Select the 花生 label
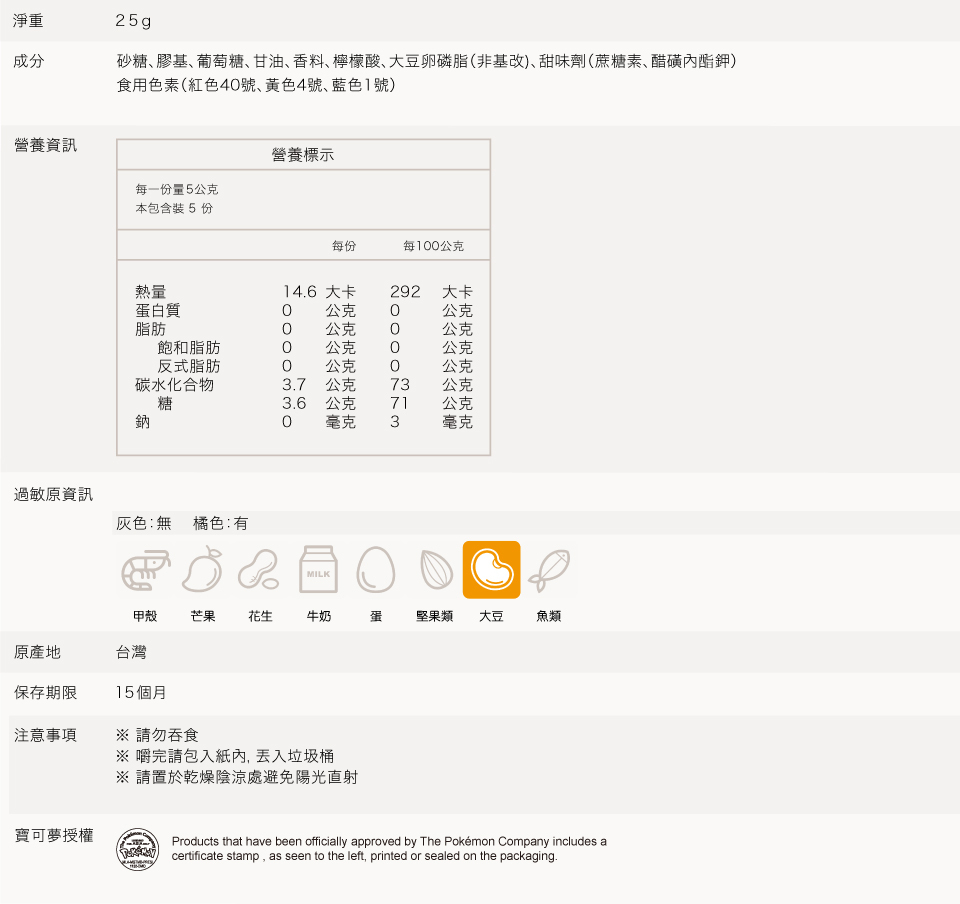This screenshot has height=904, width=960. pyautogui.click(x=260, y=616)
